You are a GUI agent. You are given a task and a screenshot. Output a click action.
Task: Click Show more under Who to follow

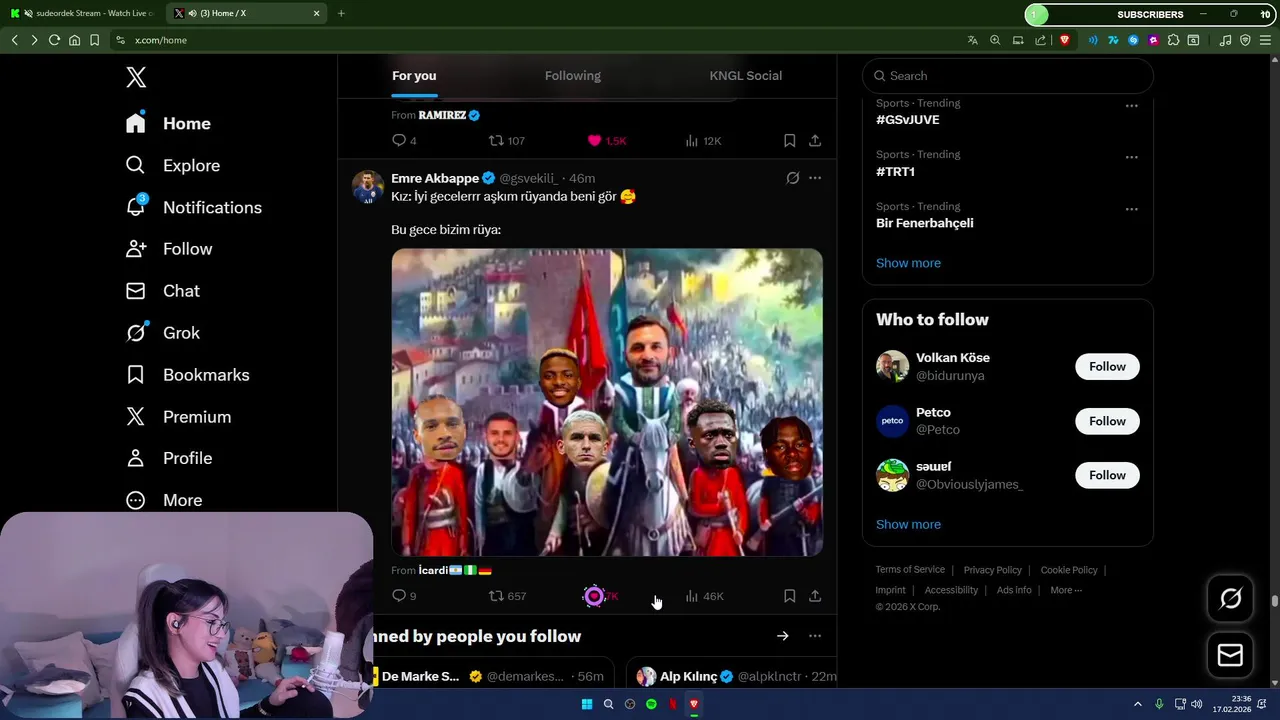pyautogui.click(x=908, y=524)
